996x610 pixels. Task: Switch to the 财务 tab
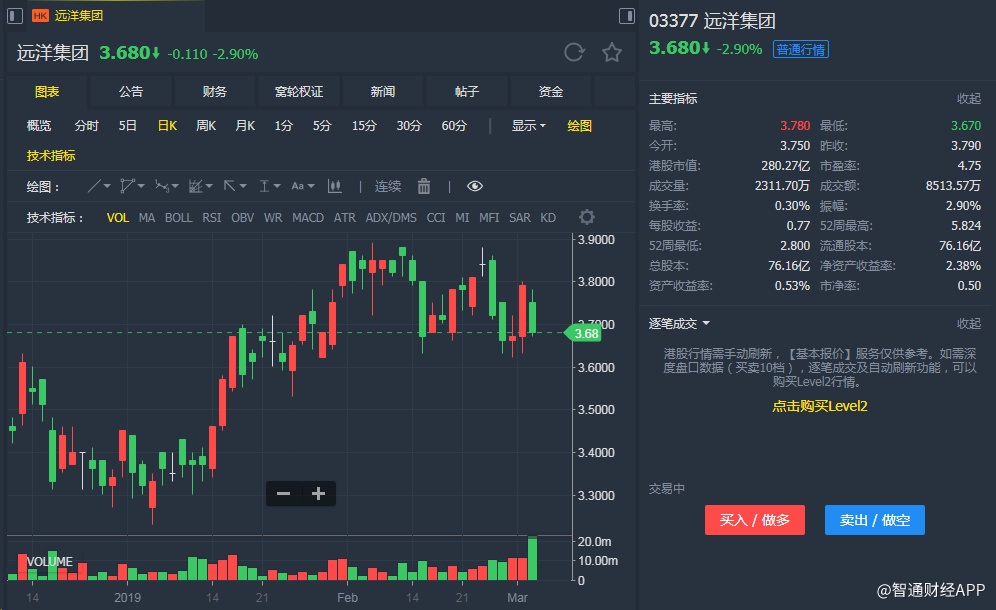point(214,92)
